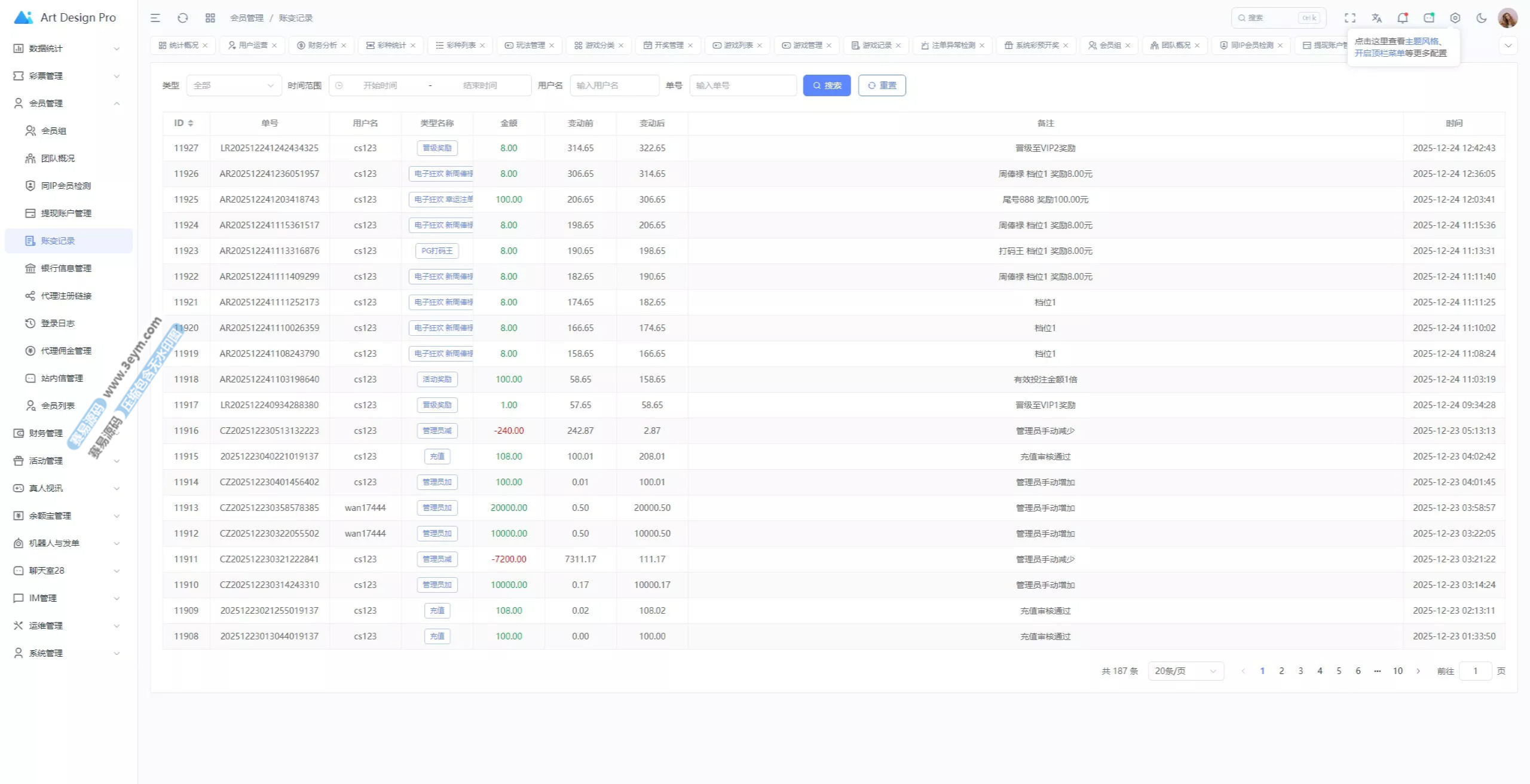Click the user avatar picture
The image size is (1530, 784).
pyautogui.click(x=1507, y=18)
